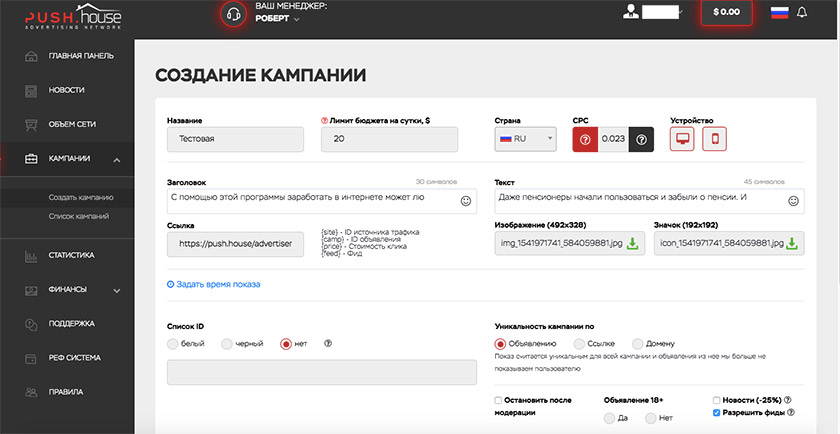Click the daily budget limit field
This screenshot has width=840, height=434.
click(389, 139)
